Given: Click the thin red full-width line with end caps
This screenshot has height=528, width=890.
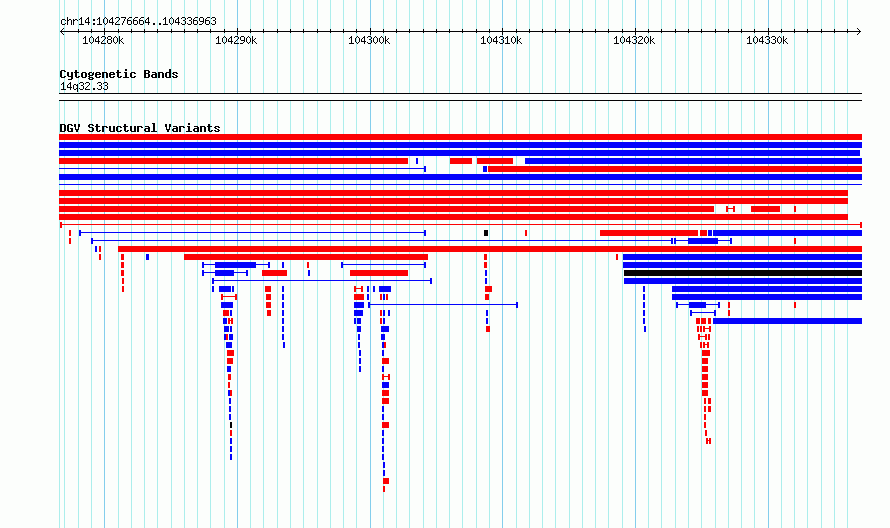Looking at the screenshot, I should [460, 225].
